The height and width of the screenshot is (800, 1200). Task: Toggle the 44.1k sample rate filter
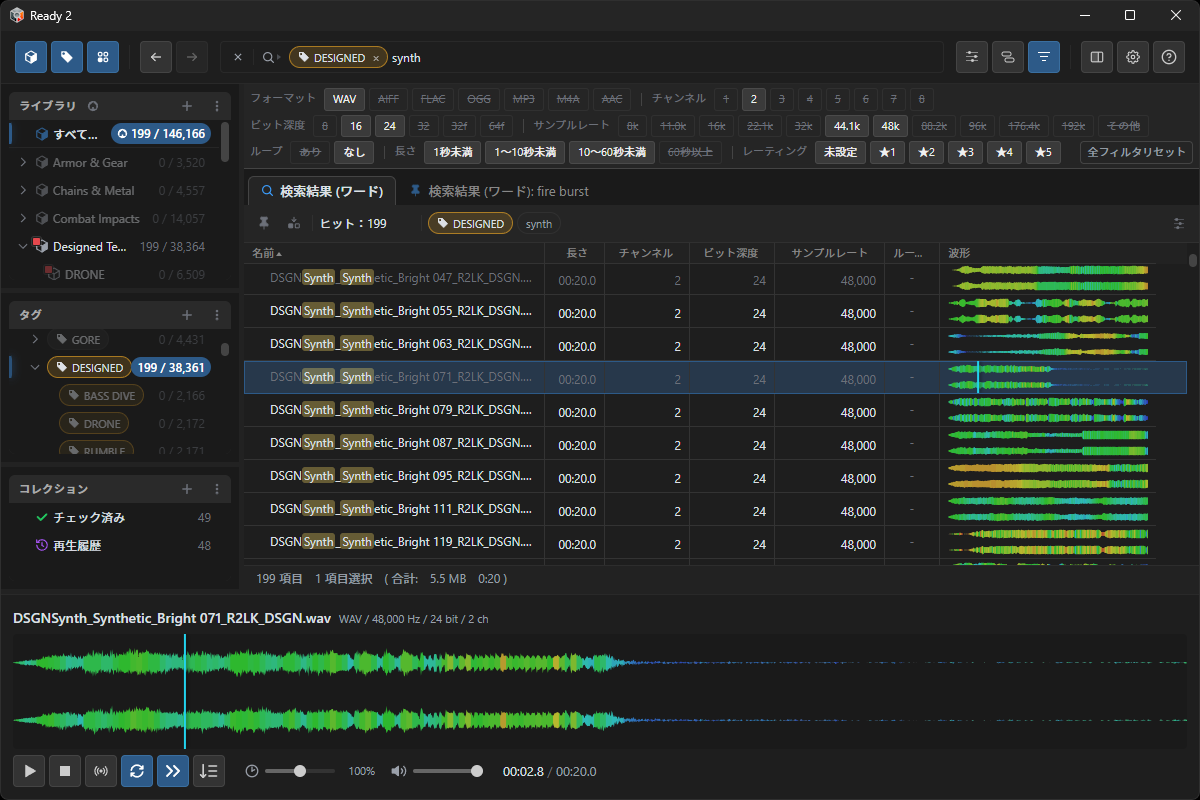click(x=847, y=126)
